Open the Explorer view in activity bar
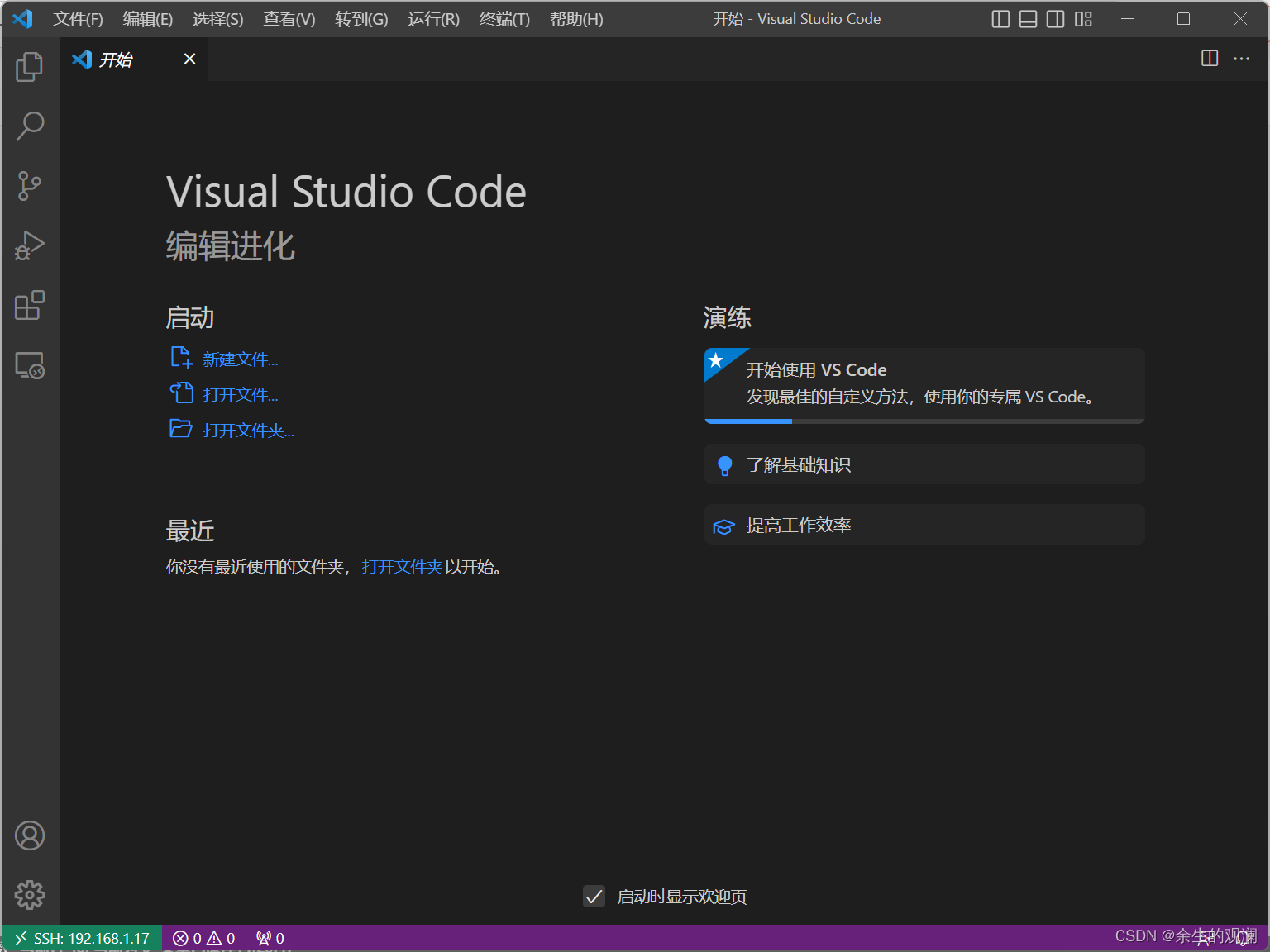The height and width of the screenshot is (952, 1270). [x=30, y=67]
